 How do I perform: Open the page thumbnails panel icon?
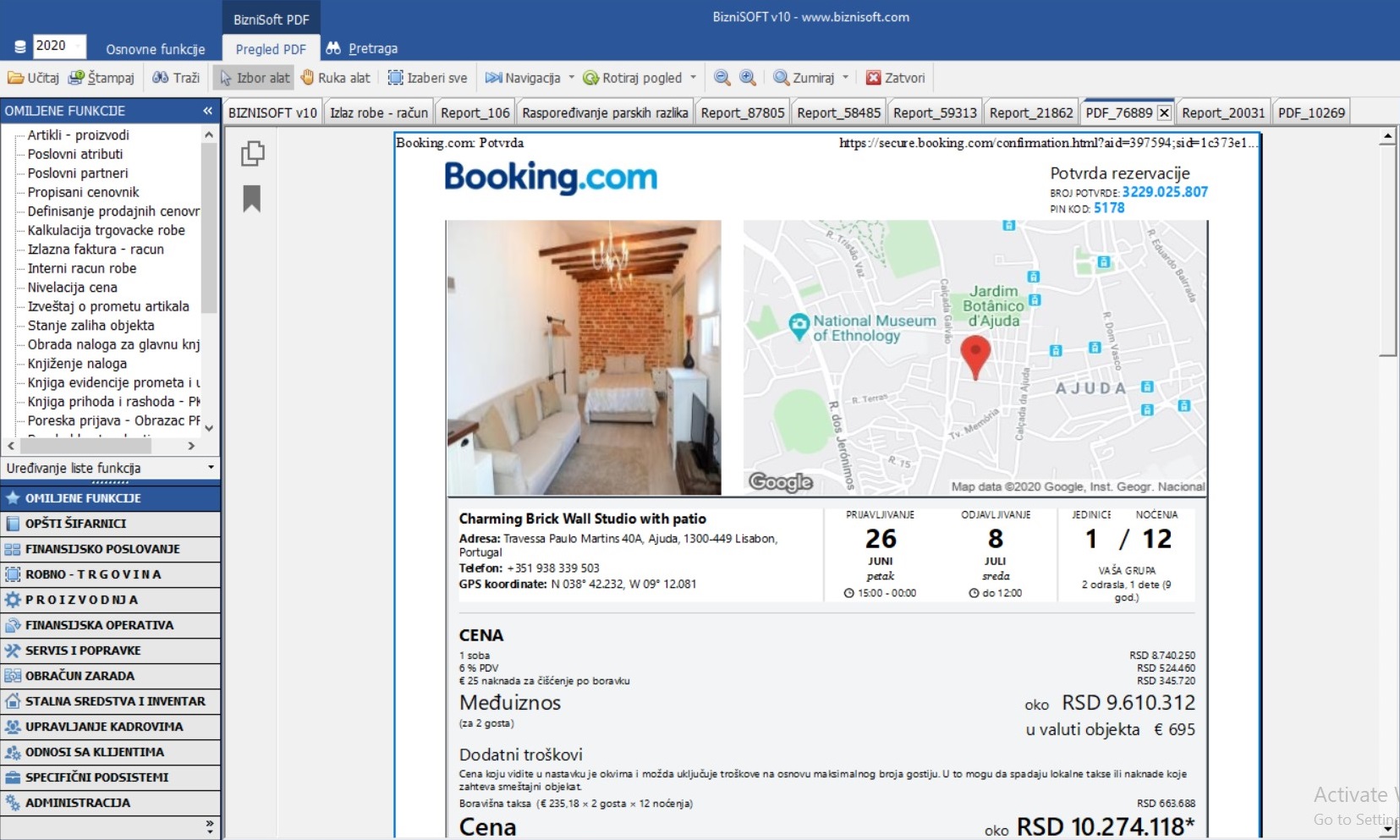point(252,153)
